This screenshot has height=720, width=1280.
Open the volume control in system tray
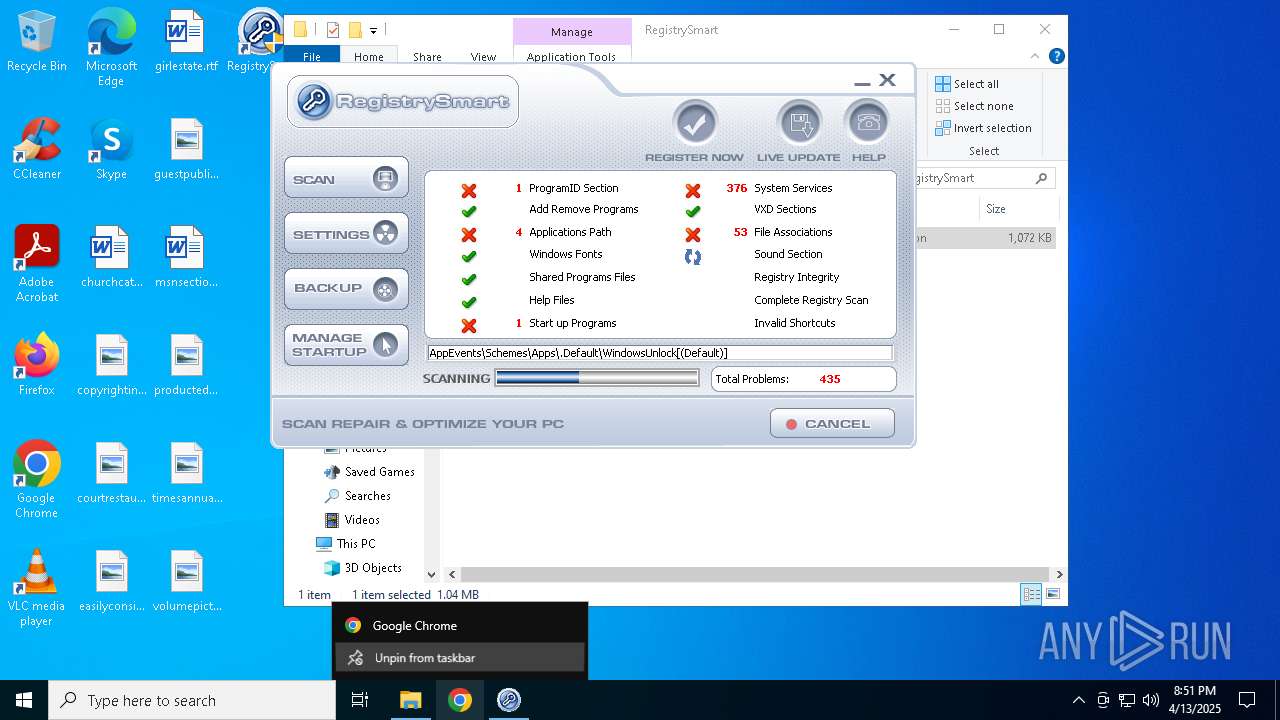(x=1150, y=700)
